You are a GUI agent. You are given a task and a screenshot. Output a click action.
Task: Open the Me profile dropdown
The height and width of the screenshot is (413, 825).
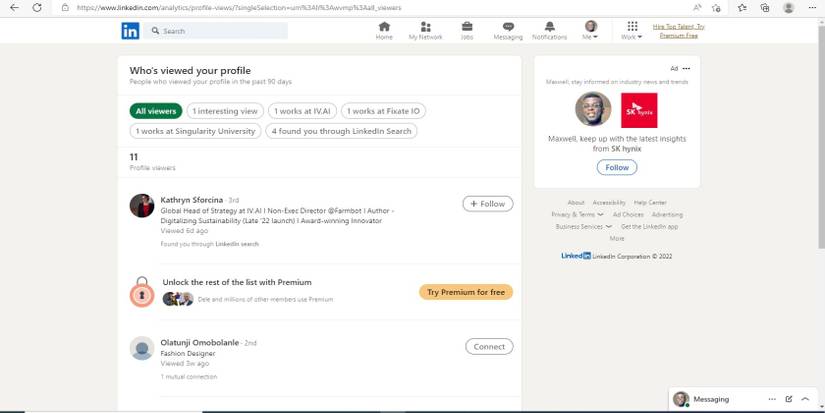pyautogui.click(x=590, y=31)
